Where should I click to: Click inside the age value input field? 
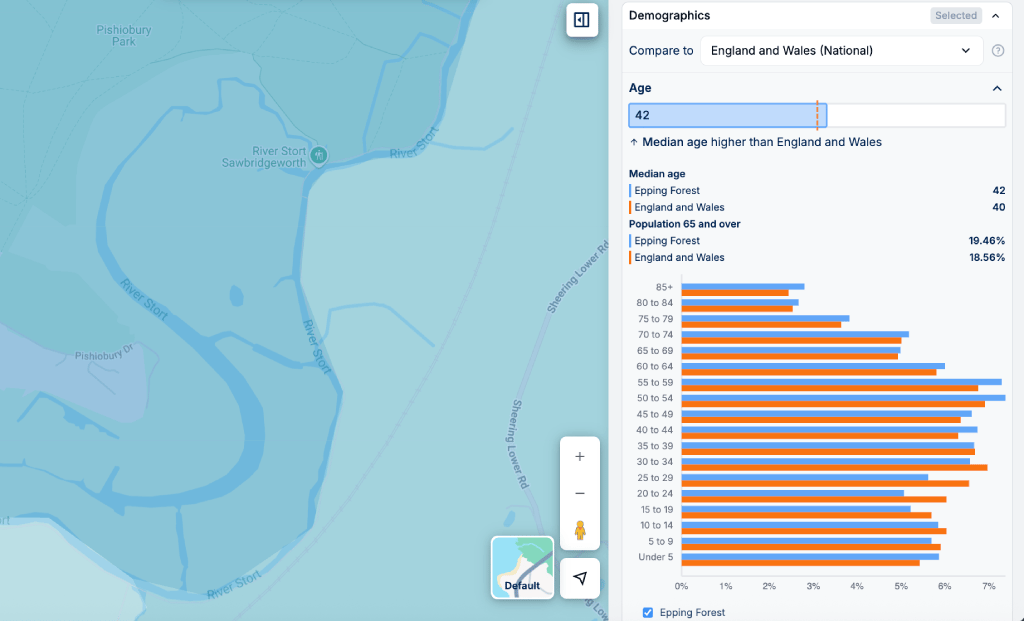pos(727,115)
